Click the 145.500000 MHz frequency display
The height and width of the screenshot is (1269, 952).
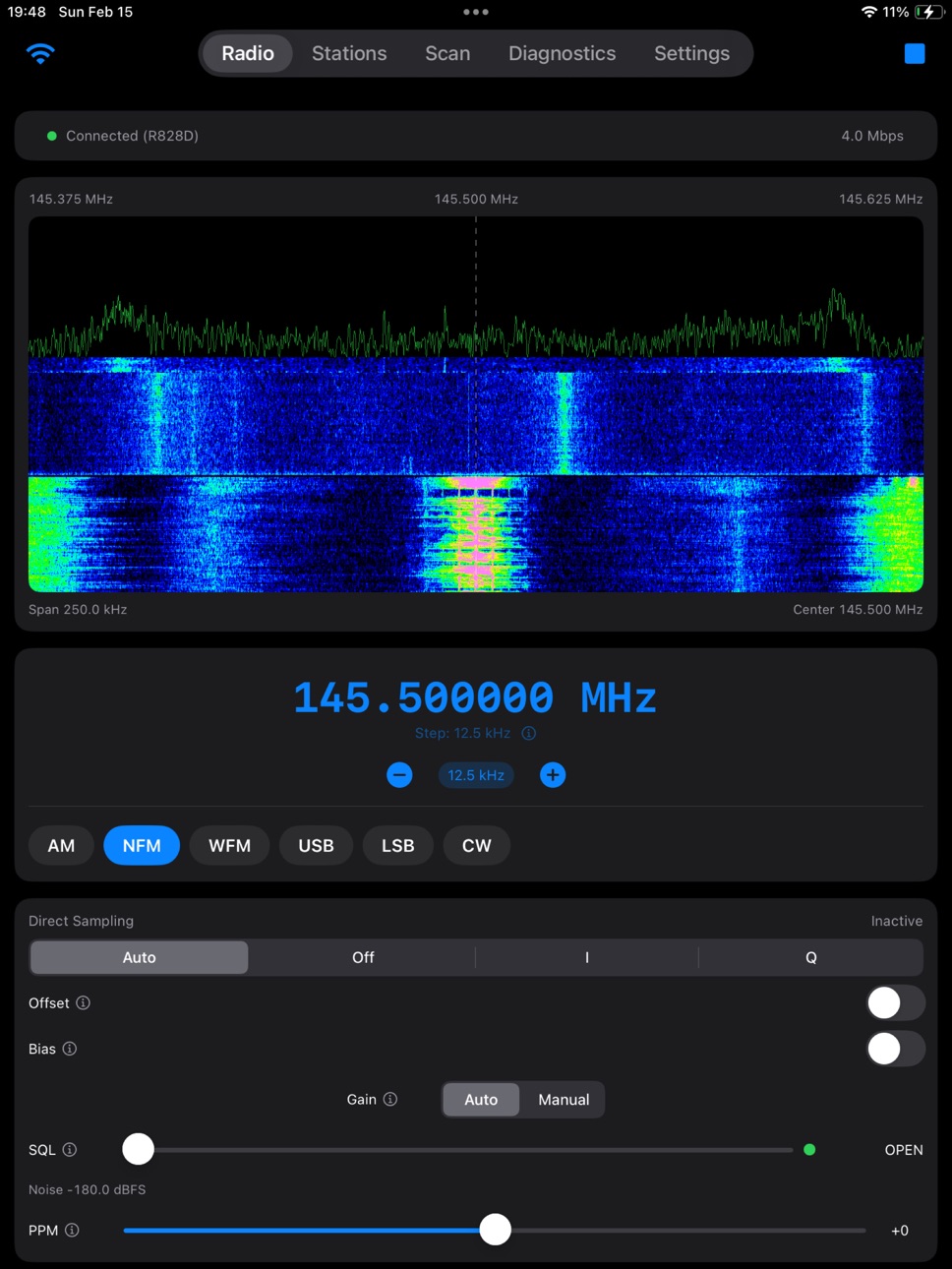pos(475,698)
